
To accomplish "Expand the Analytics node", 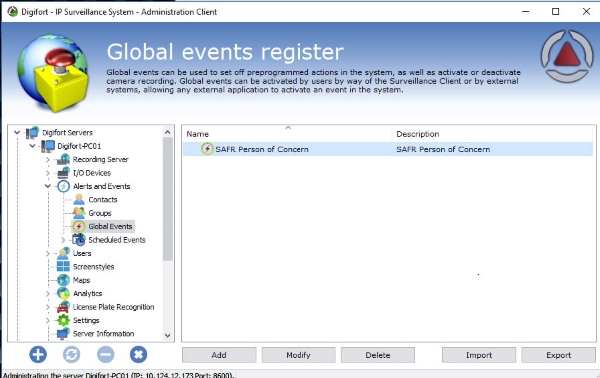I will (48, 293).
